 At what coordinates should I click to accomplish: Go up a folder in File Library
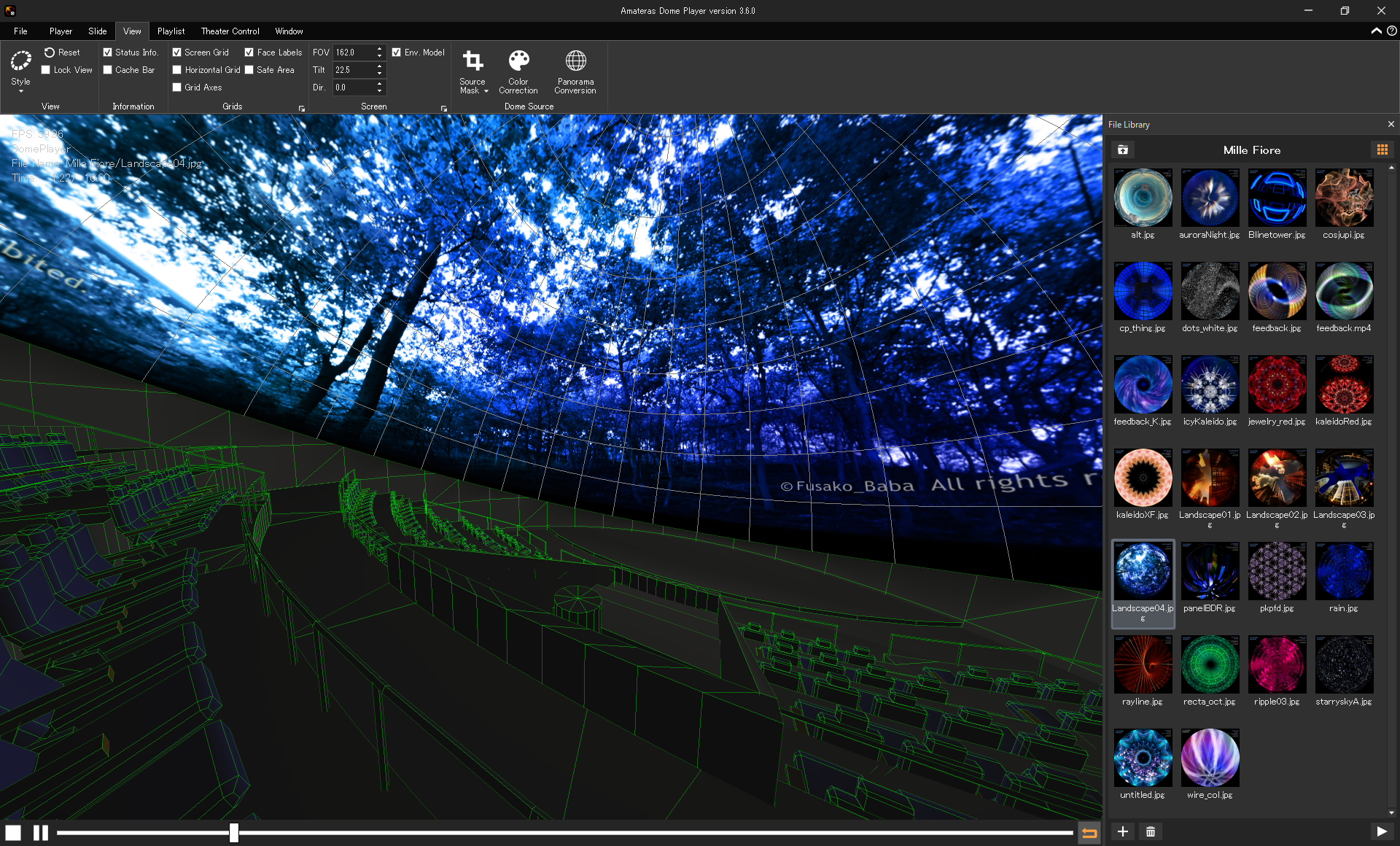click(x=1123, y=150)
